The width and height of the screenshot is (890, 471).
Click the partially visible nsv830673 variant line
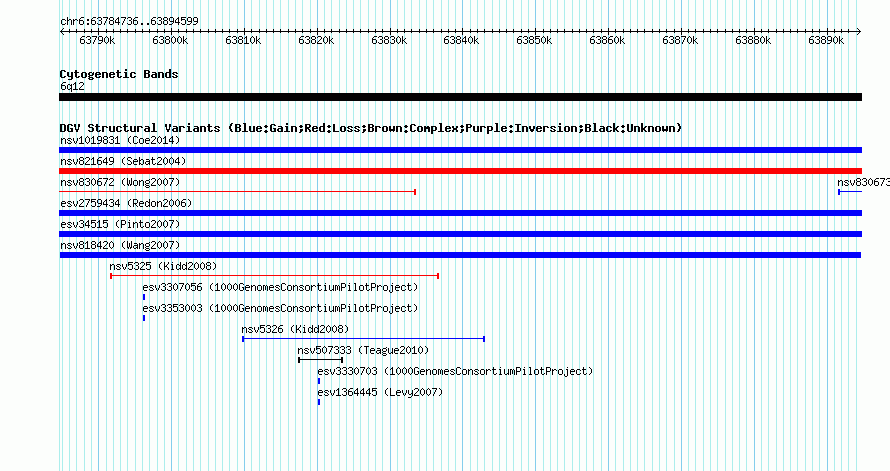pyautogui.click(x=850, y=192)
